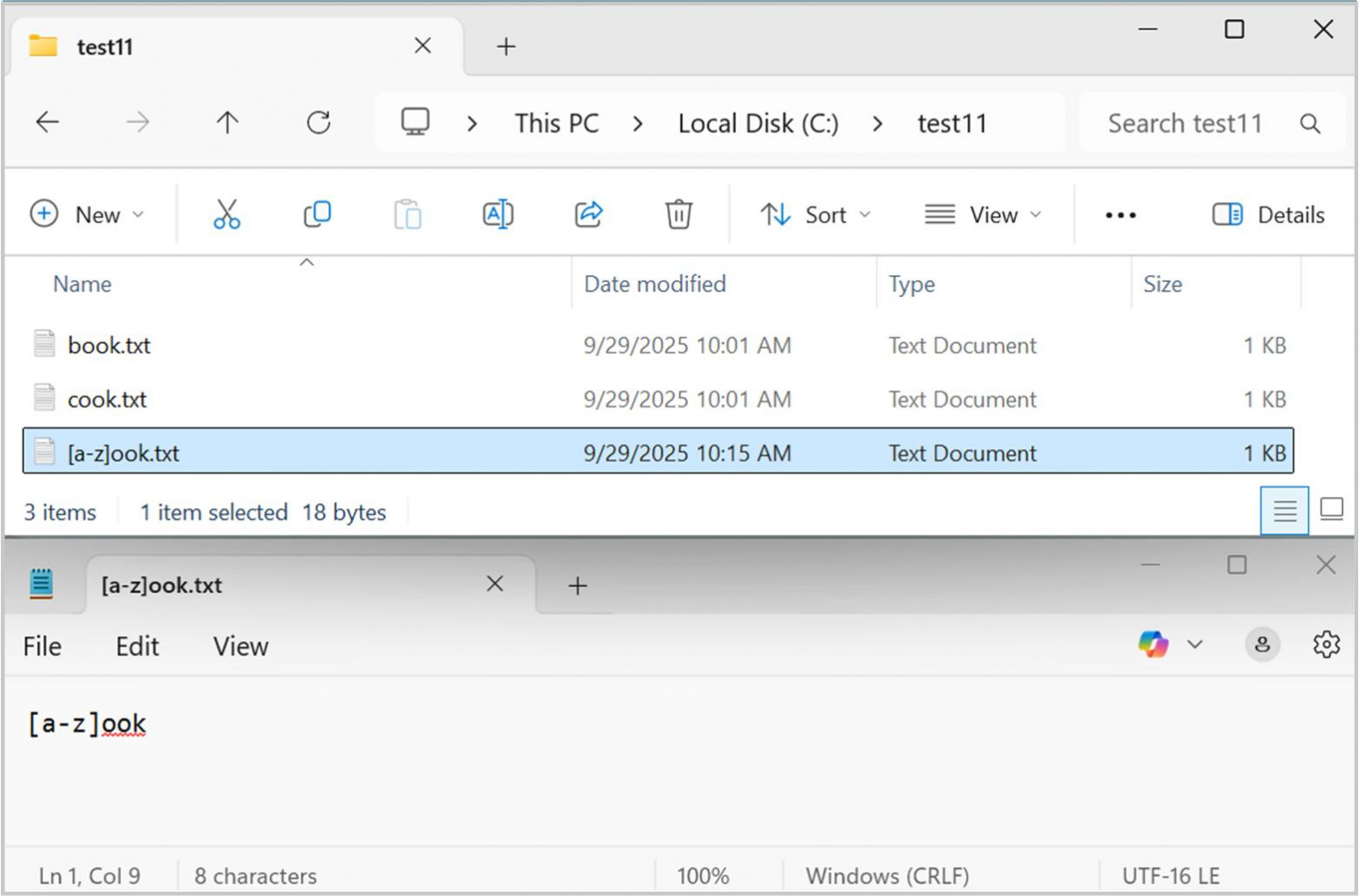Click the Rename icon in File Explorer toolbar

(498, 214)
